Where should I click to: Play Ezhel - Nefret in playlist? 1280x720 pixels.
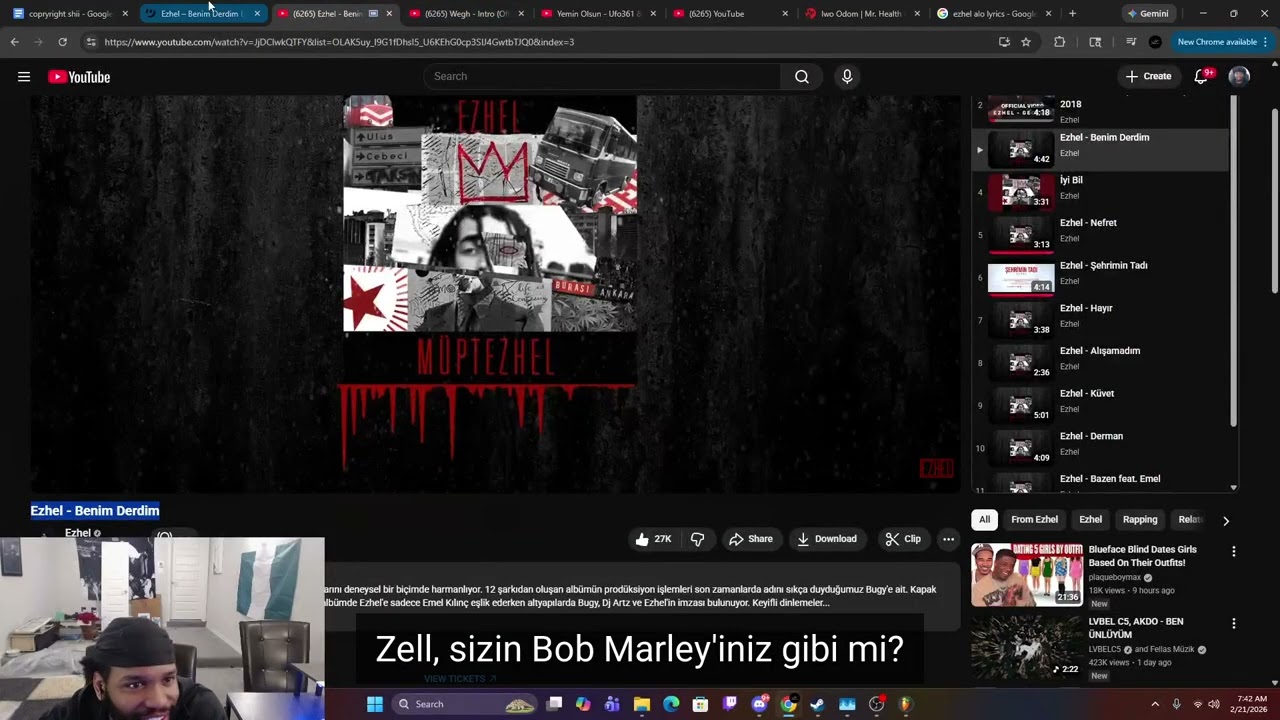click(1100, 235)
